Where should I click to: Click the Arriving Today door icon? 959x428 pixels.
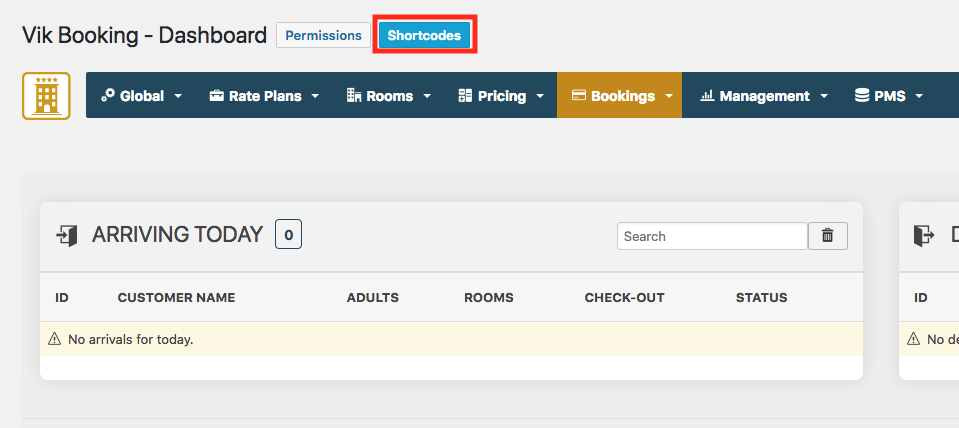pos(67,235)
